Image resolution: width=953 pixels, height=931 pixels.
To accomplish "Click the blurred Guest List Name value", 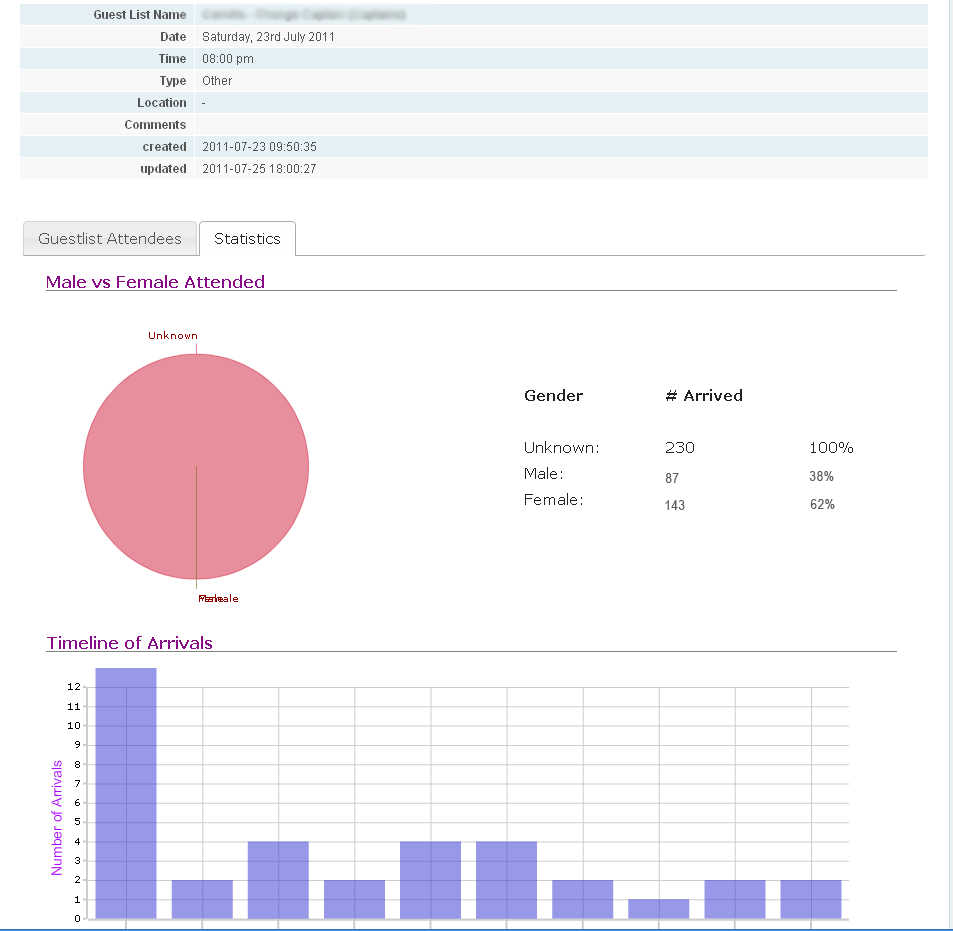I will tap(304, 15).
